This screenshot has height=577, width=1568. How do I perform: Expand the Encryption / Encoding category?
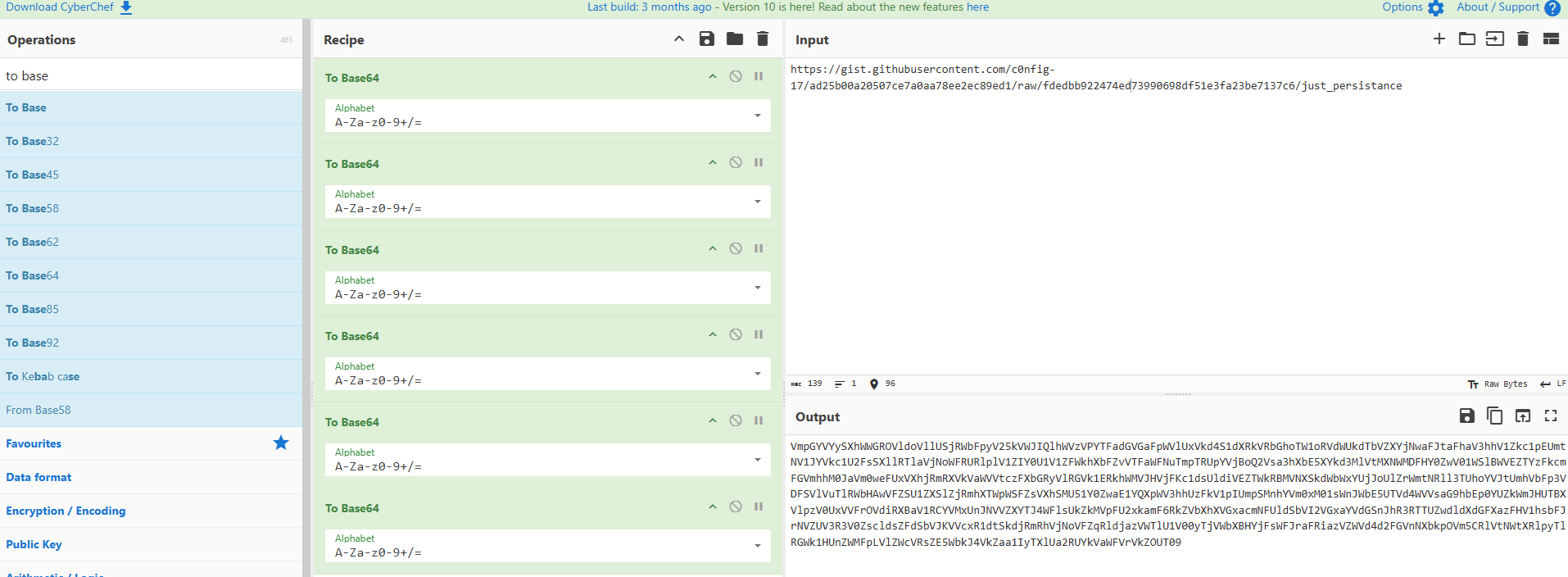click(x=66, y=511)
